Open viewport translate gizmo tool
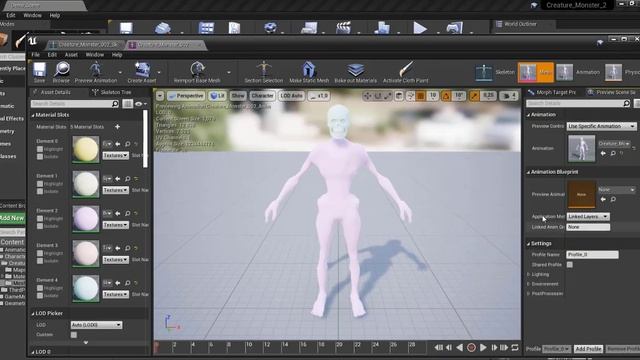The image size is (640, 360). pyautogui.click(x=367, y=96)
